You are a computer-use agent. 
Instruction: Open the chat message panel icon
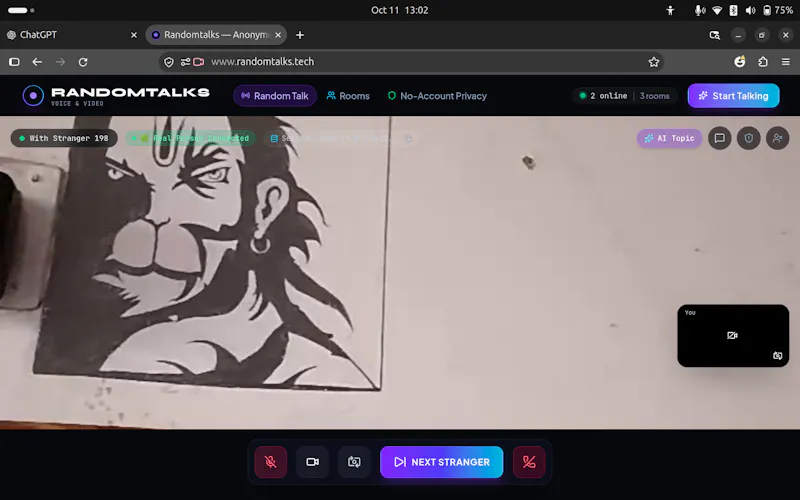(x=719, y=138)
